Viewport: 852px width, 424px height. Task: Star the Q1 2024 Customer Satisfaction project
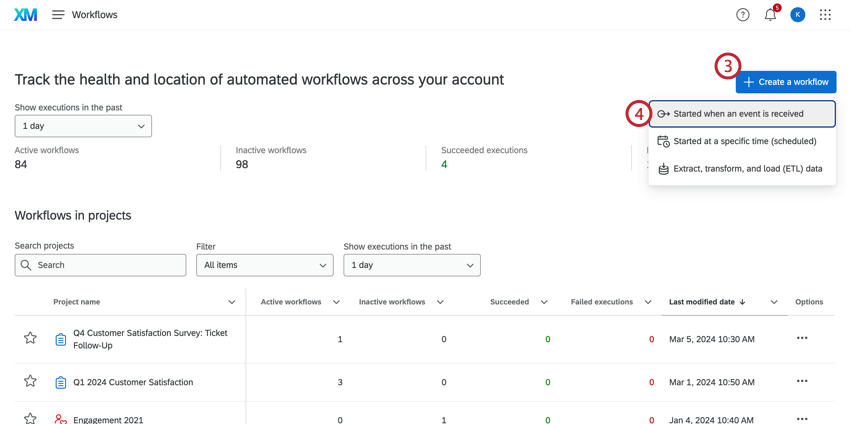(x=30, y=382)
